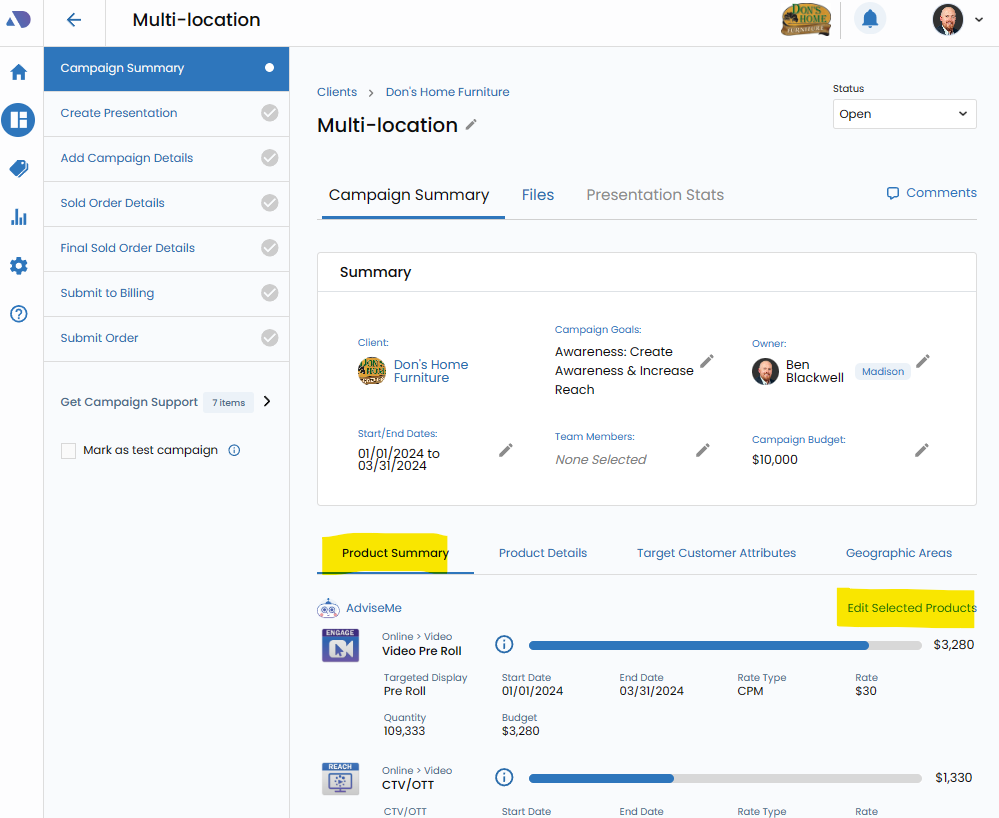Viewport: 999px width, 818px height.
Task: Click the Edit Selected Products link
Action: (x=911, y=608)
